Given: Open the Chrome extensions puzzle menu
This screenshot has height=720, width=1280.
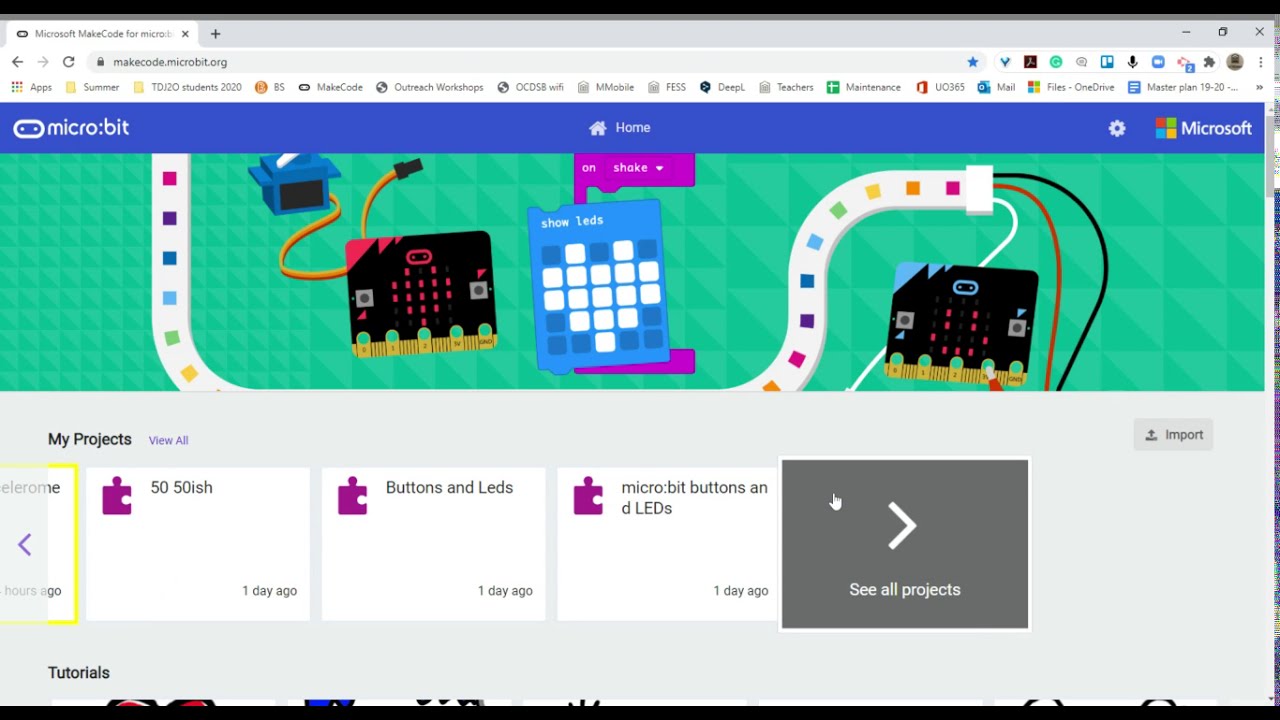Looking at the screenshot, I should coord(1209,62).
